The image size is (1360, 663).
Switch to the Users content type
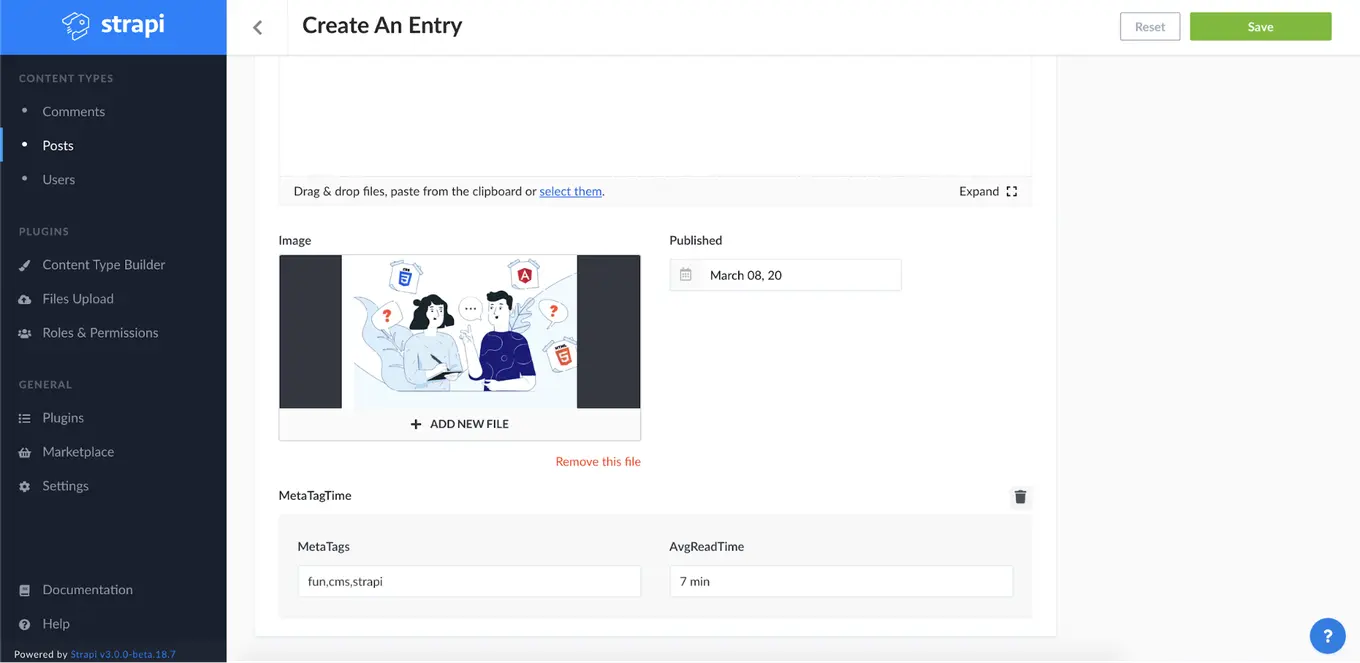(58, 179)
